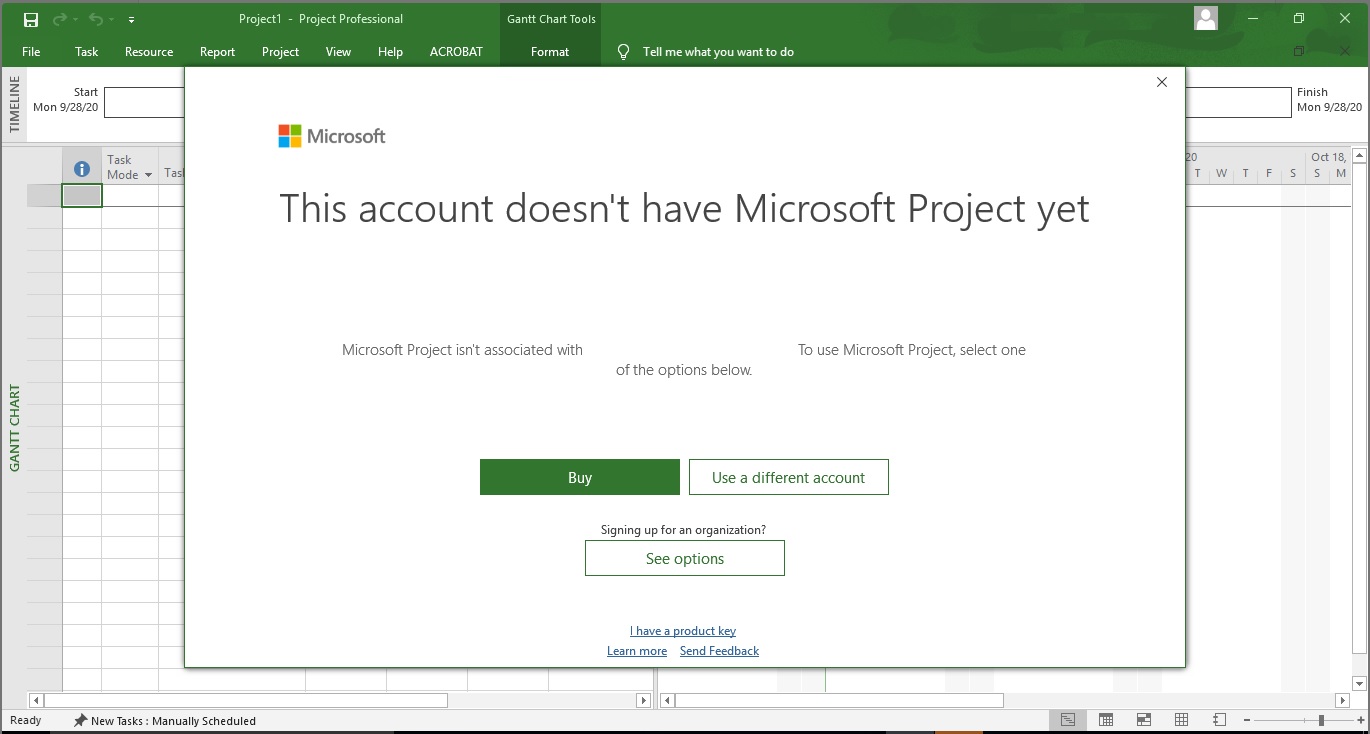
Task: Open the Resource ribbon tab
Action: pos(149,52)
